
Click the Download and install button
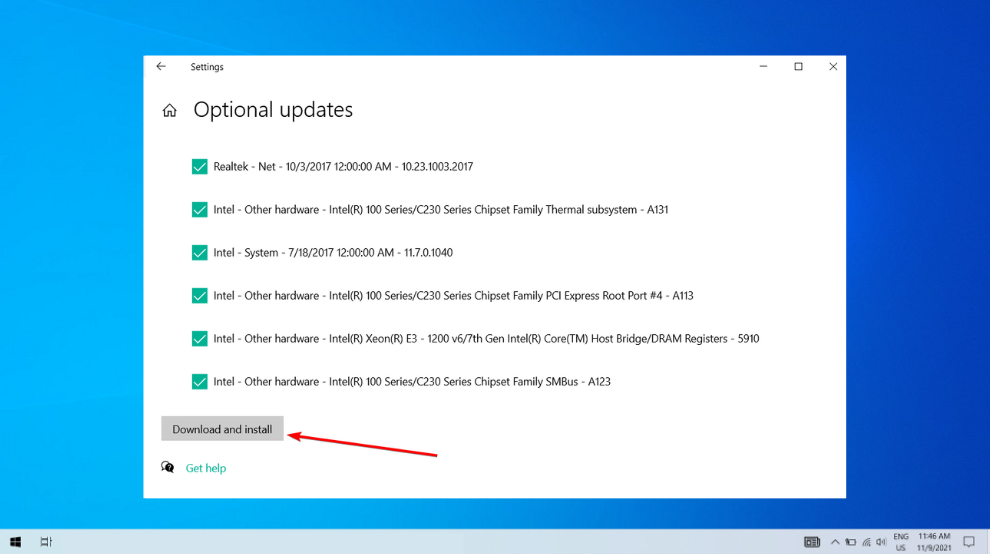click(222, 429)
